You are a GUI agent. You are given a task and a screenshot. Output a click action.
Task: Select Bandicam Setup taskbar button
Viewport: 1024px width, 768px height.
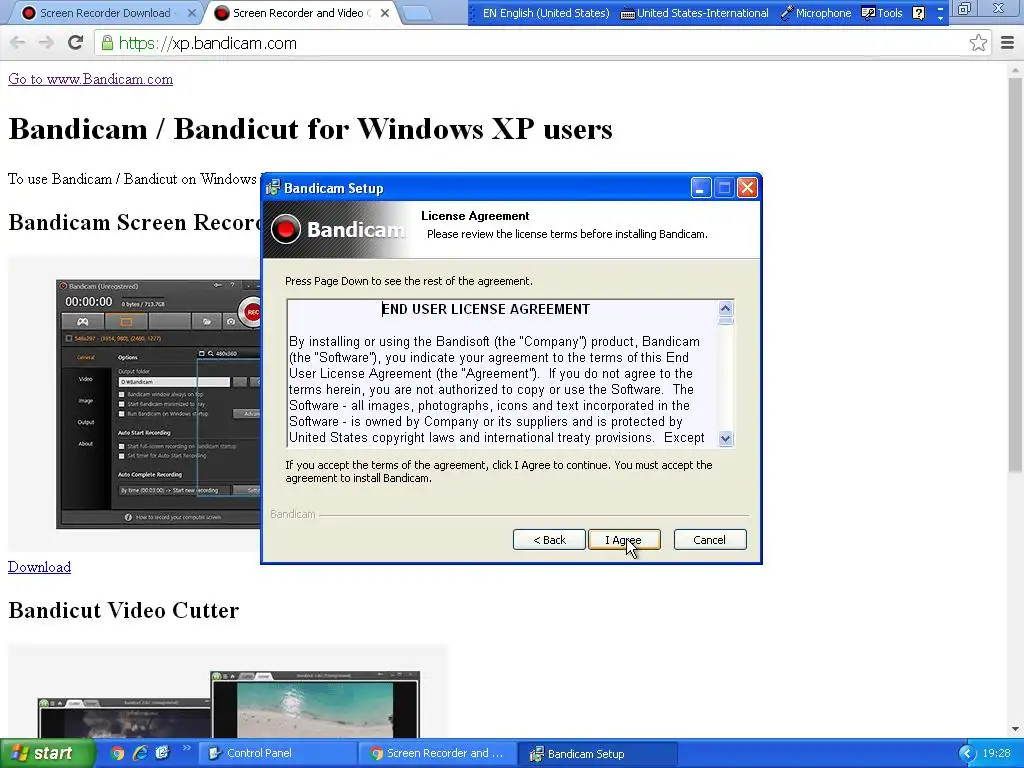(x=598, y=753)
